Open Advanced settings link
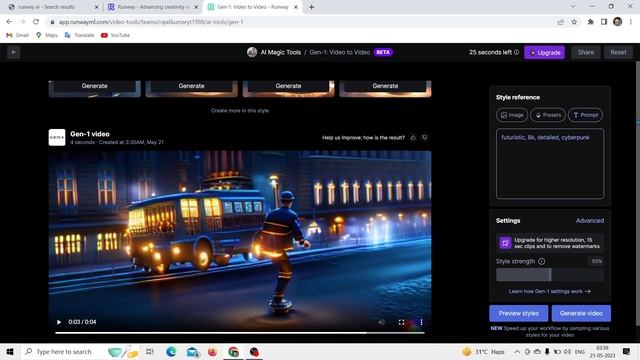The width and height of the screenshot is (640, 360). (590, 220)
